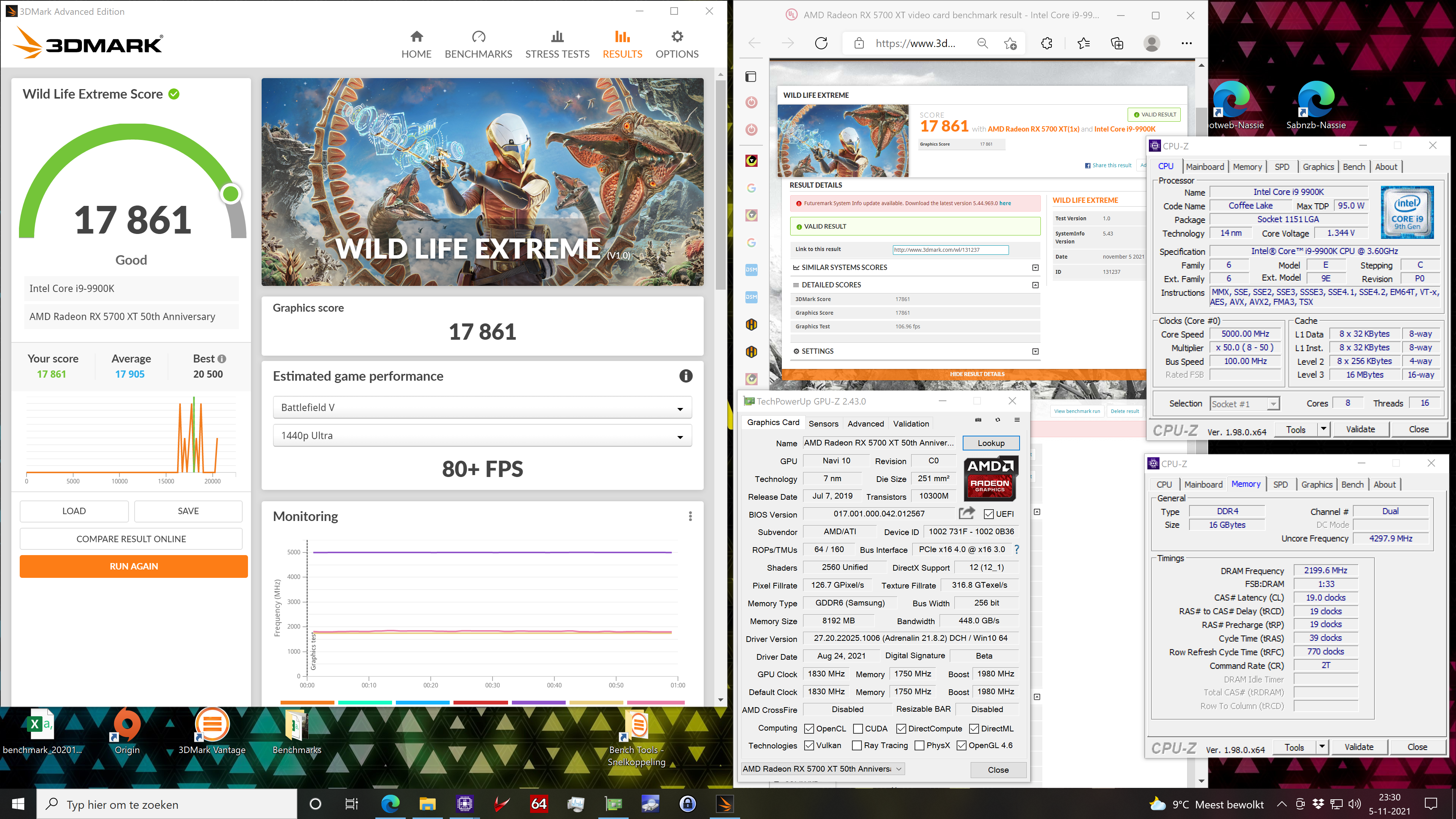Click COMPARE RESULT ONLINE button
1456x819 pixels.
131,539
